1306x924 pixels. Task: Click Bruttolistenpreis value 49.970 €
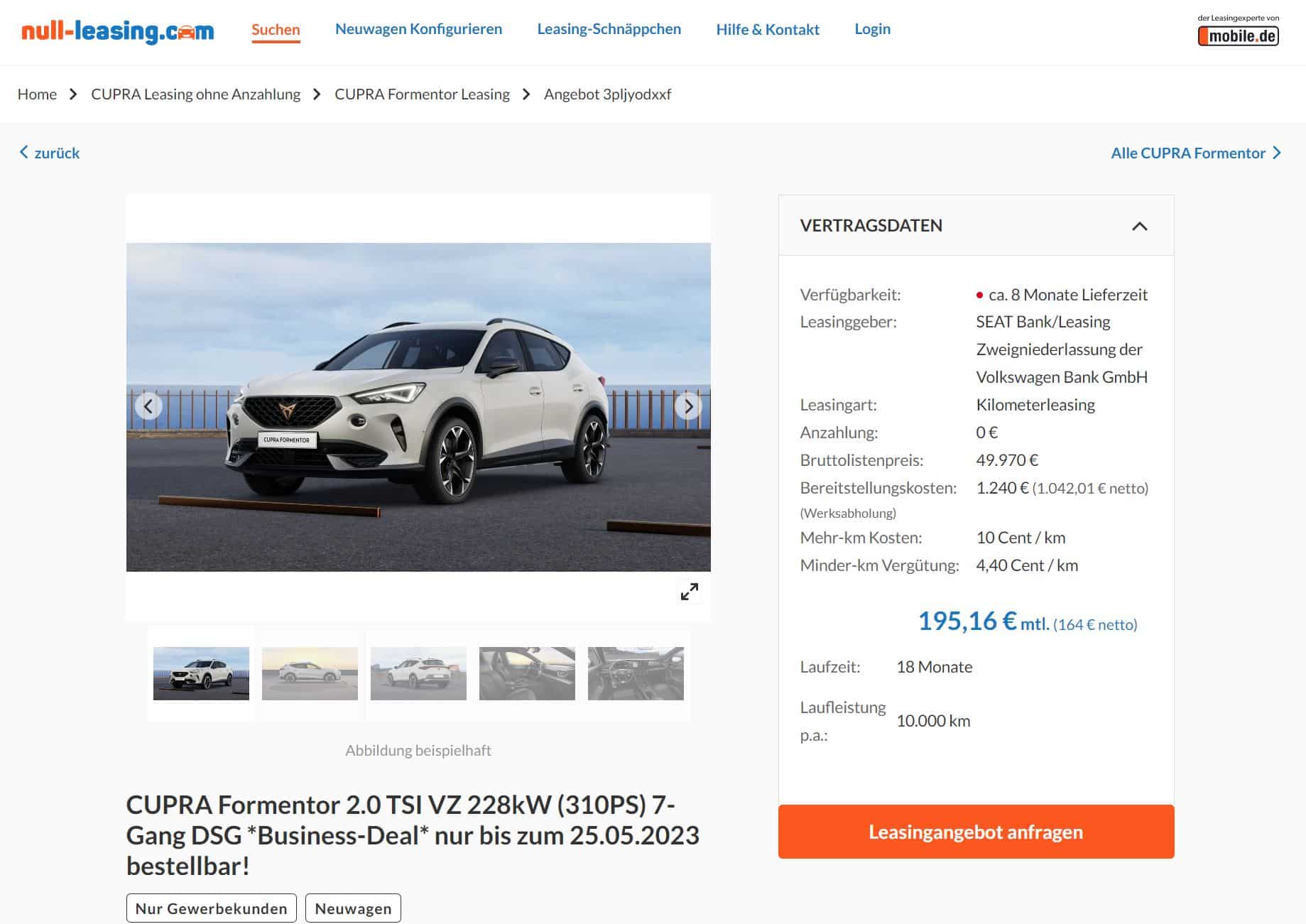1007,460
